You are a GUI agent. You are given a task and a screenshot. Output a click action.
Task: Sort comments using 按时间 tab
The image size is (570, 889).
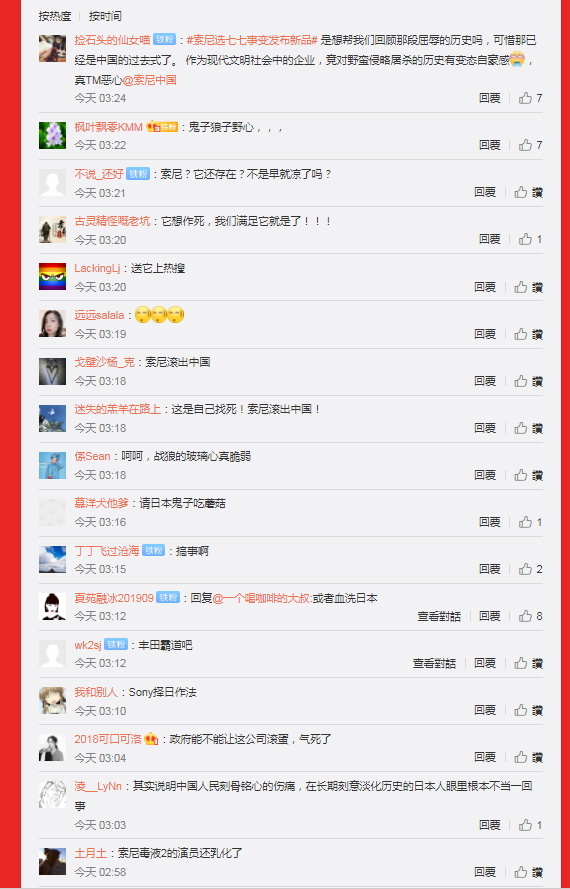click(105, 16)
